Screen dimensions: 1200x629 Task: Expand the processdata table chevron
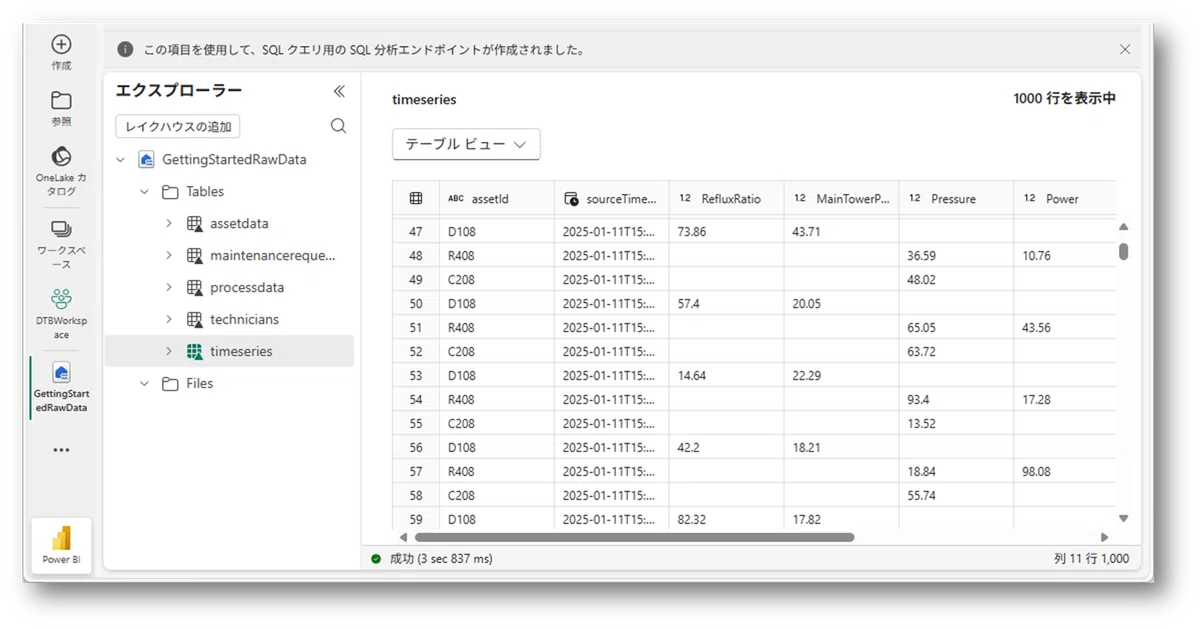point(169,287)
